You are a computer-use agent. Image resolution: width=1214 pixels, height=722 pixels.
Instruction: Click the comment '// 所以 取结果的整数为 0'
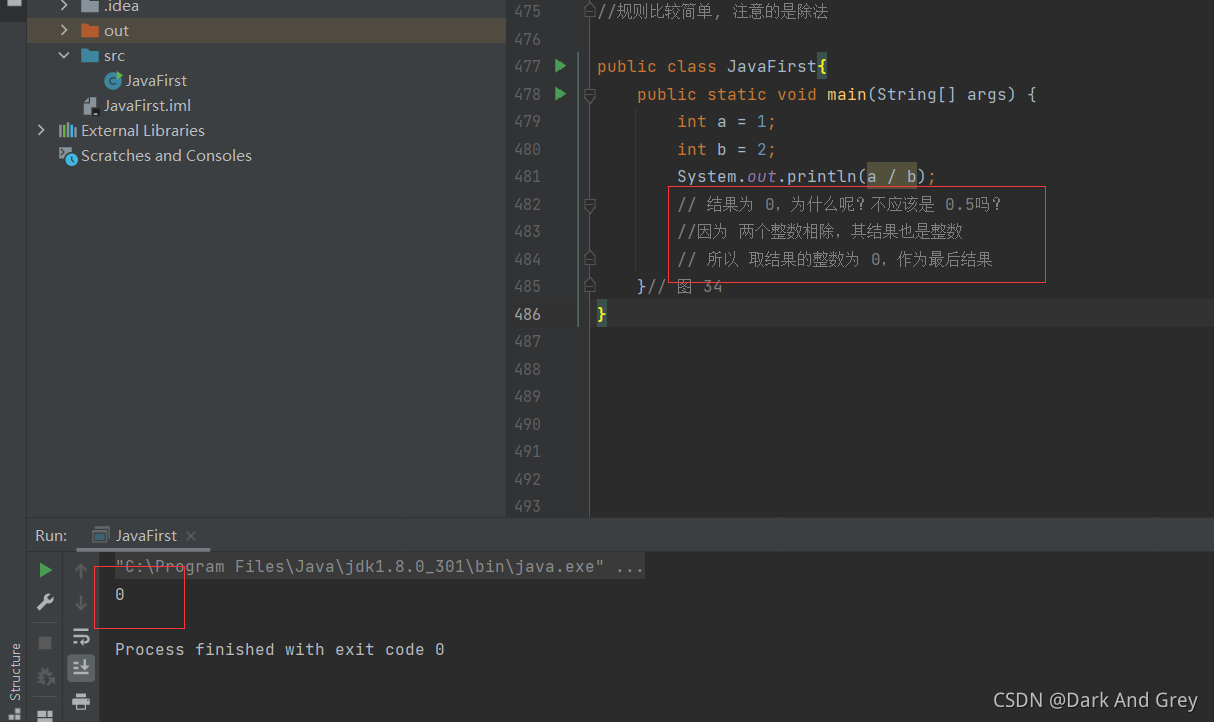point(835,259)
